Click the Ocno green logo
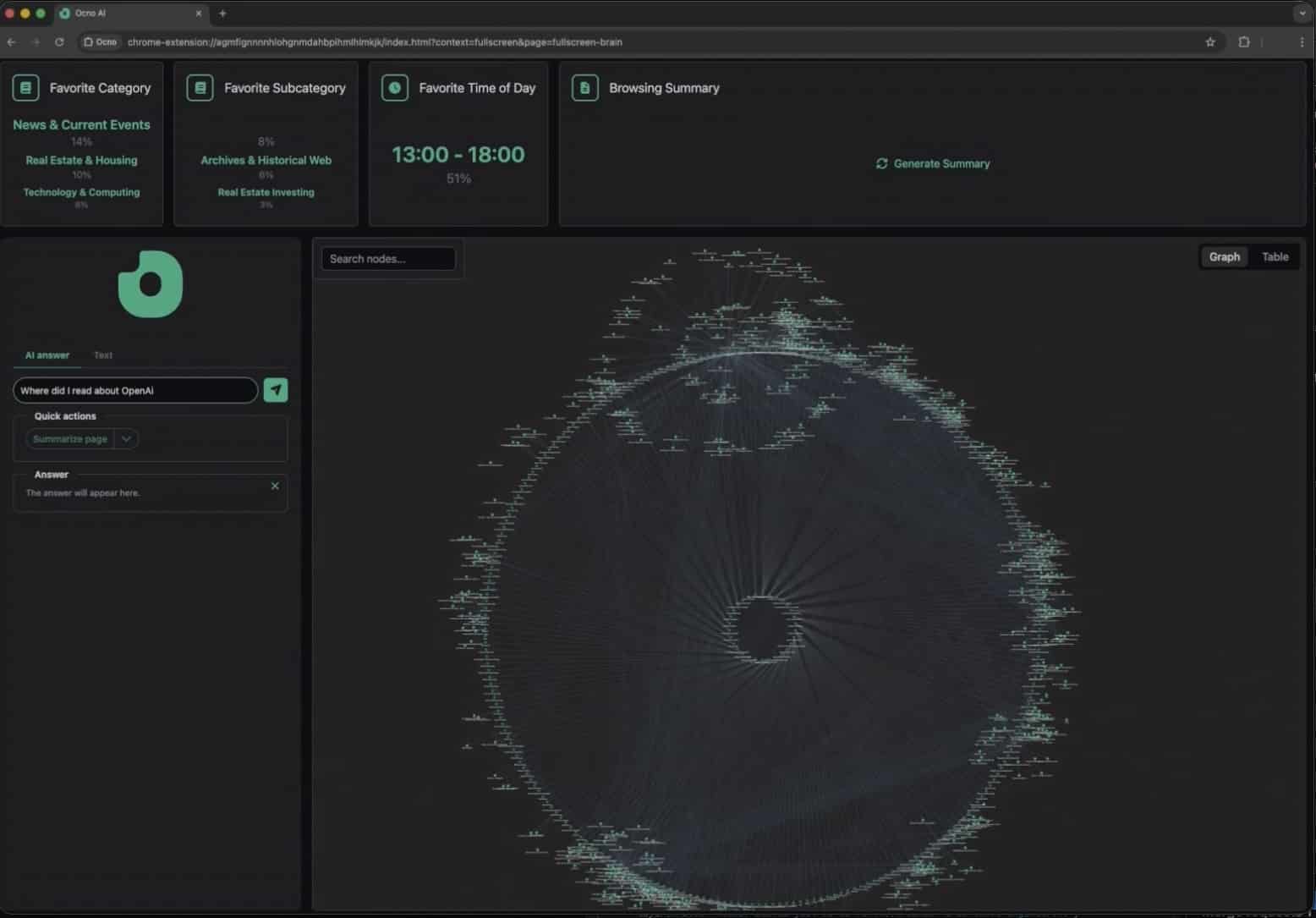This screenshot has width=1316, height=918. click(151, 284)
